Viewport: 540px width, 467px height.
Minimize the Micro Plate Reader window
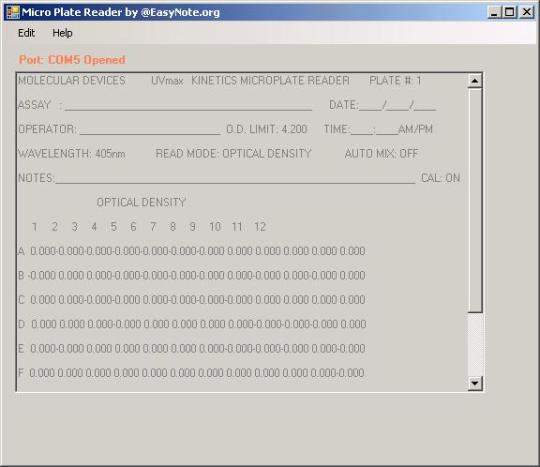[x=495, y=12]
